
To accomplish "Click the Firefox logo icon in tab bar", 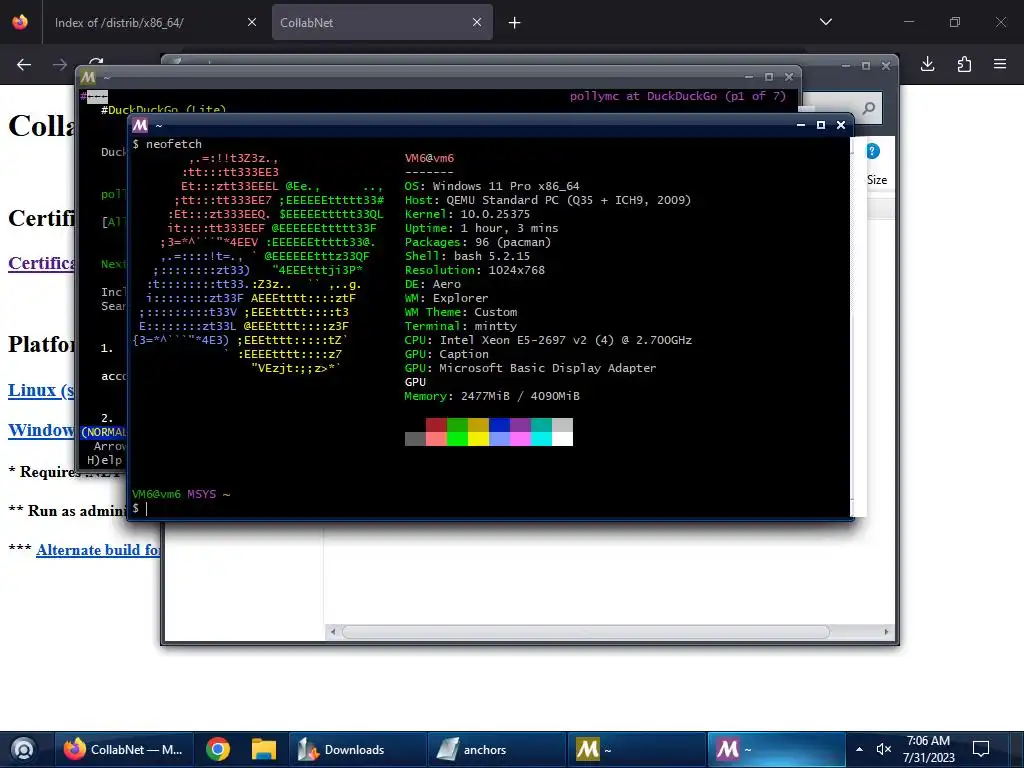I will click(20, 22).
